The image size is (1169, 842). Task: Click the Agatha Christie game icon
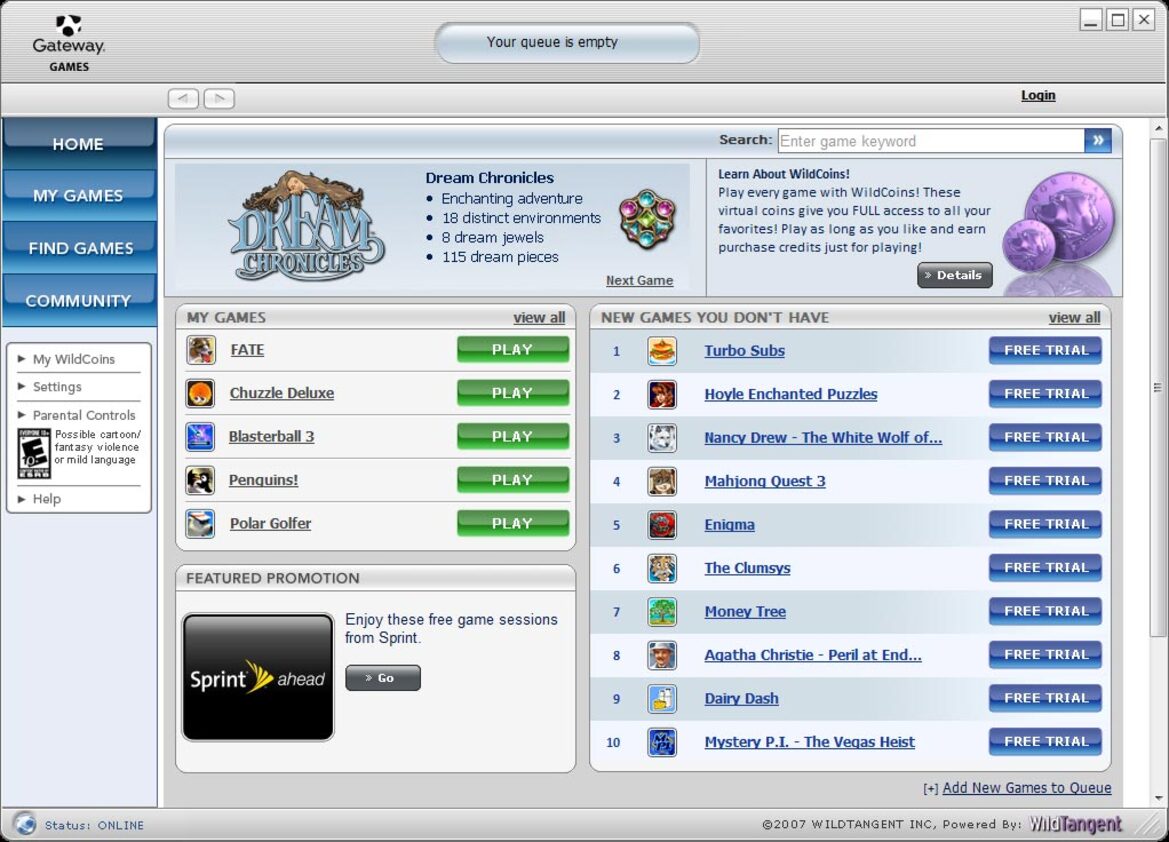click(x=662, y=655)
